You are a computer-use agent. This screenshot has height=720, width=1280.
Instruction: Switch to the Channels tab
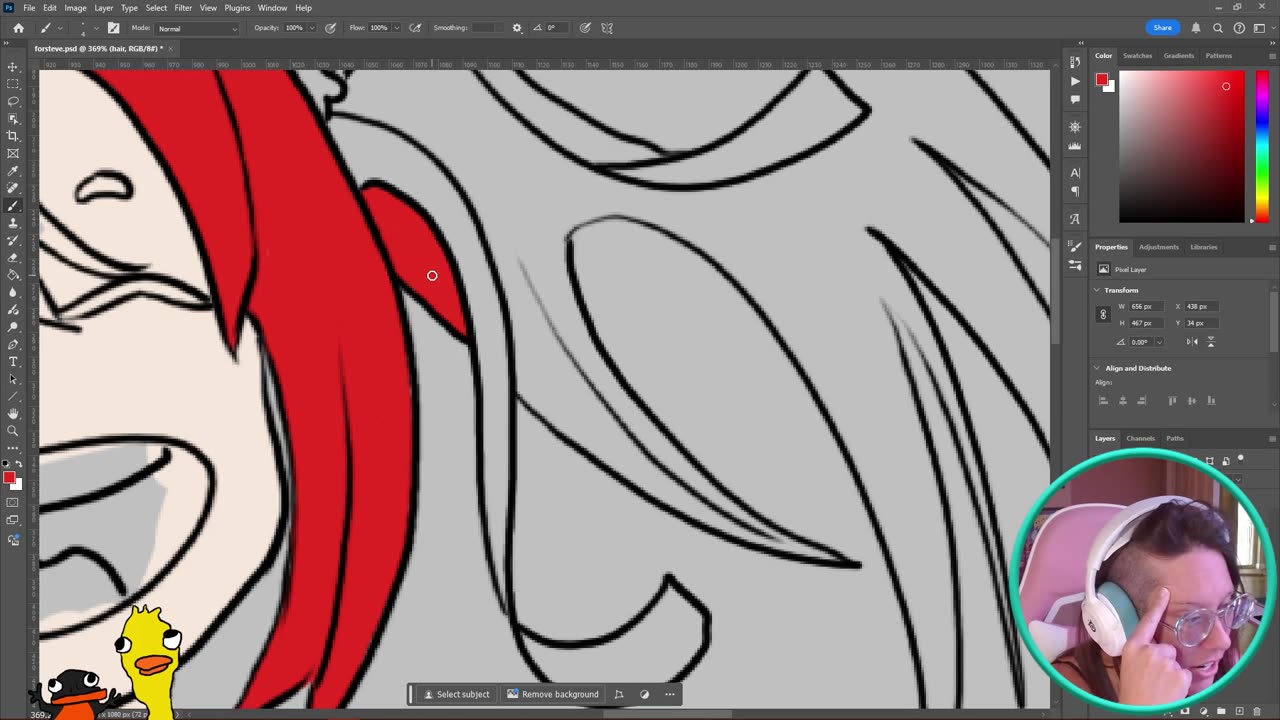(1140, 438)
